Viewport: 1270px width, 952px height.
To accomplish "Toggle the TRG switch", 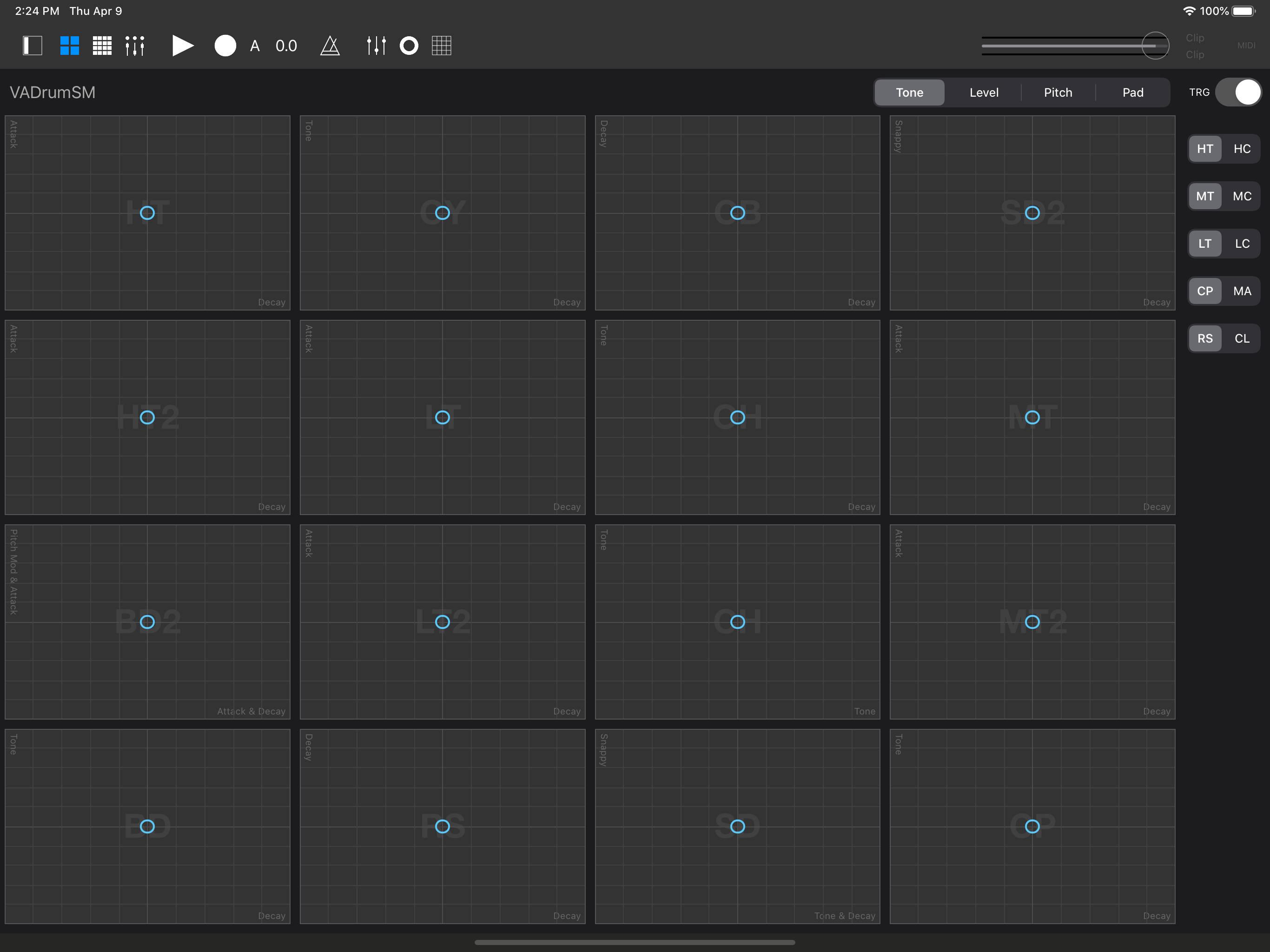I will pos(1238,93).
